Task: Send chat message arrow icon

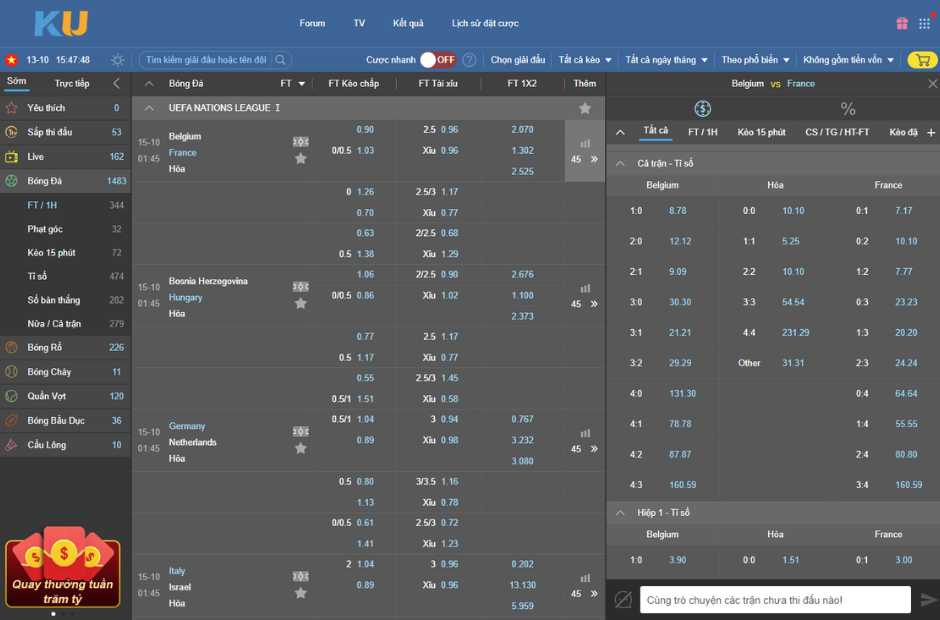Action: [x=929, y=599]
